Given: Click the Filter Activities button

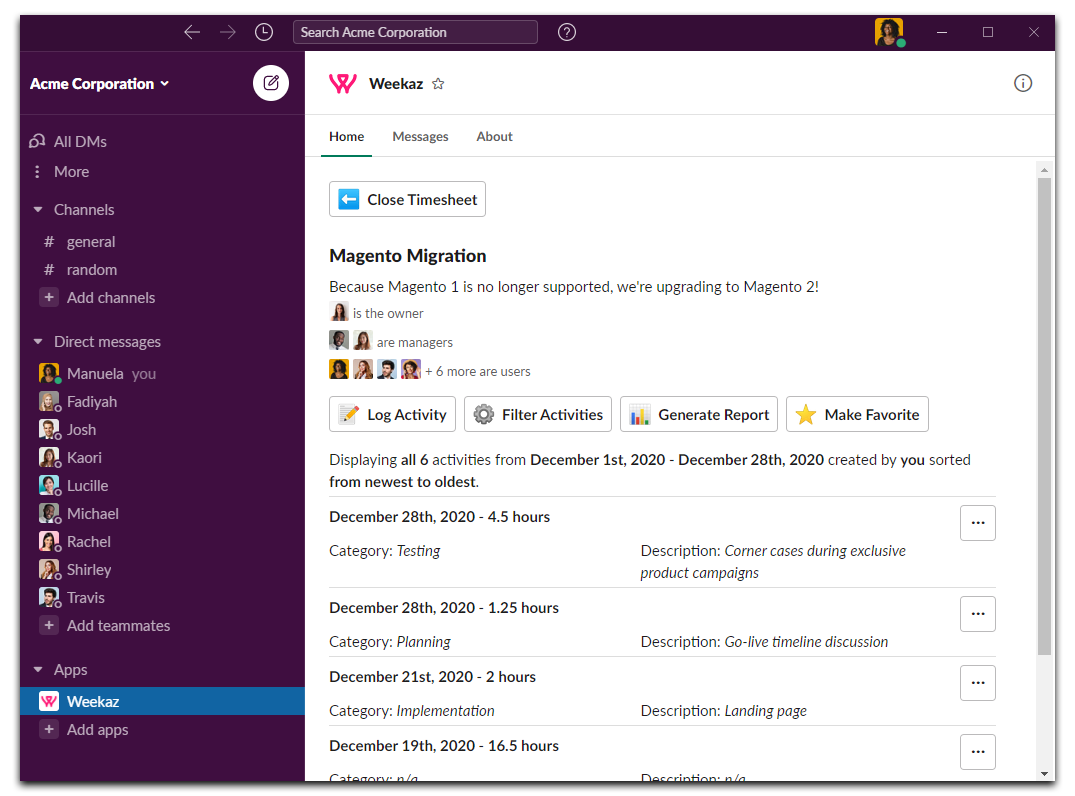Looking at the screenshot, I should coord(538,414).
